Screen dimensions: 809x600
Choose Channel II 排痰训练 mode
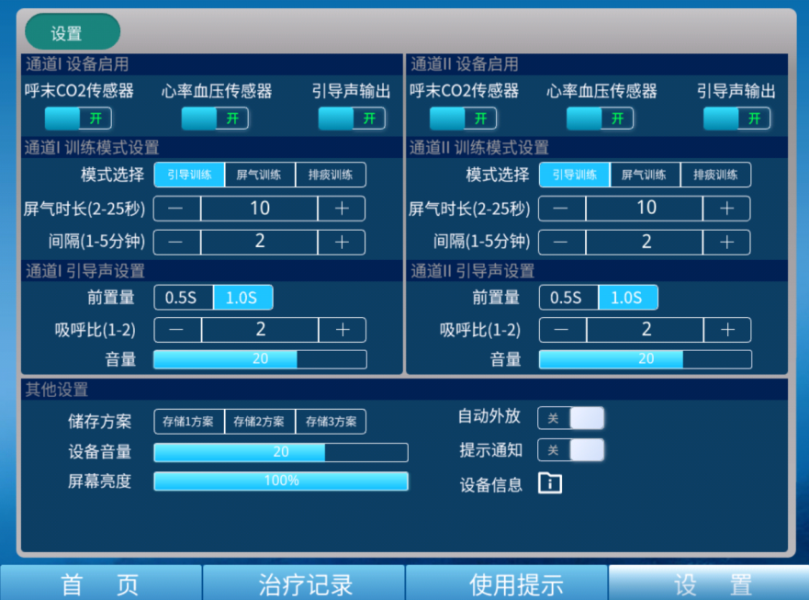tap(715, 175)
